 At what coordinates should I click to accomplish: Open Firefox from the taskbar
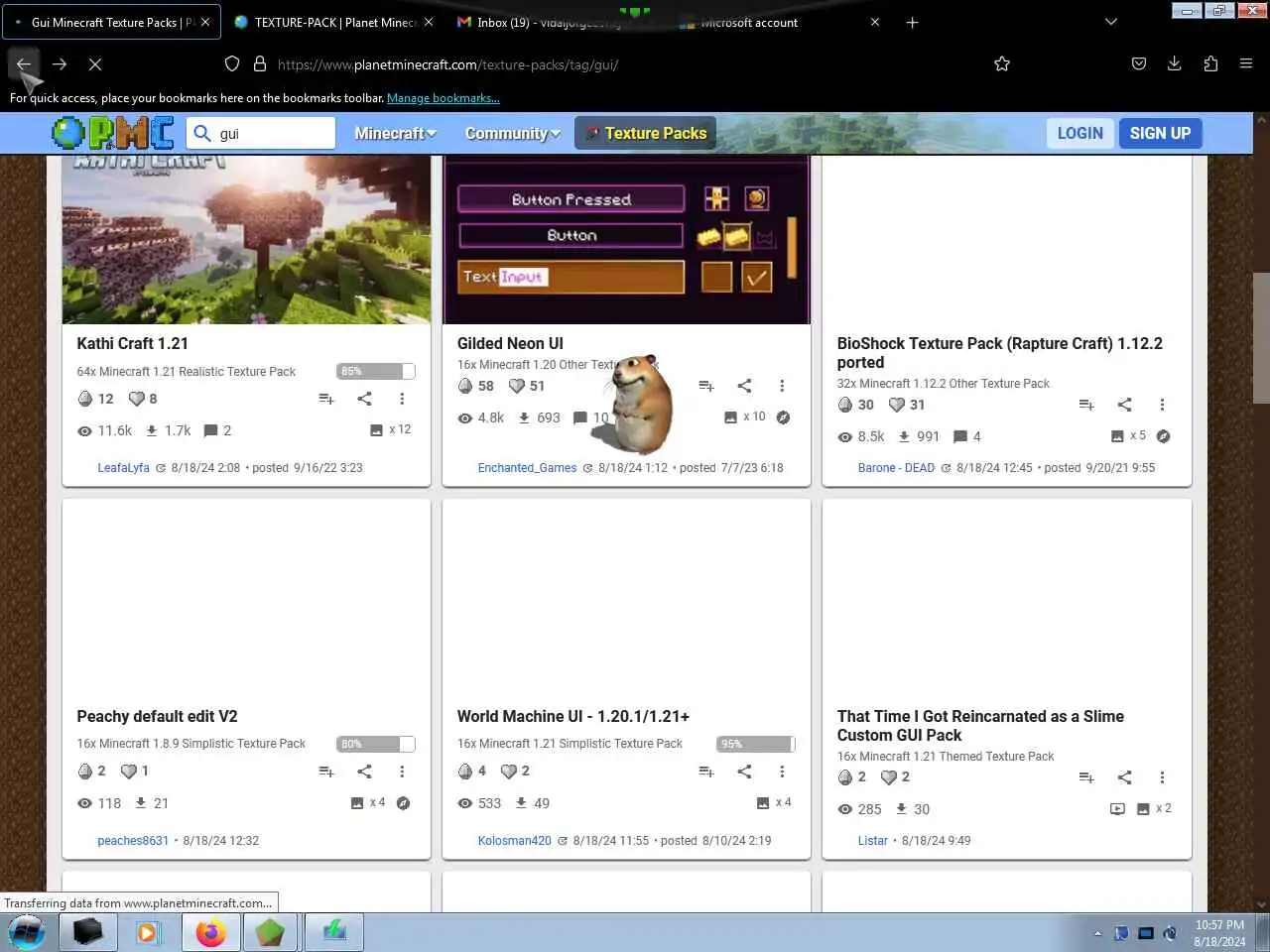point(210,933)
